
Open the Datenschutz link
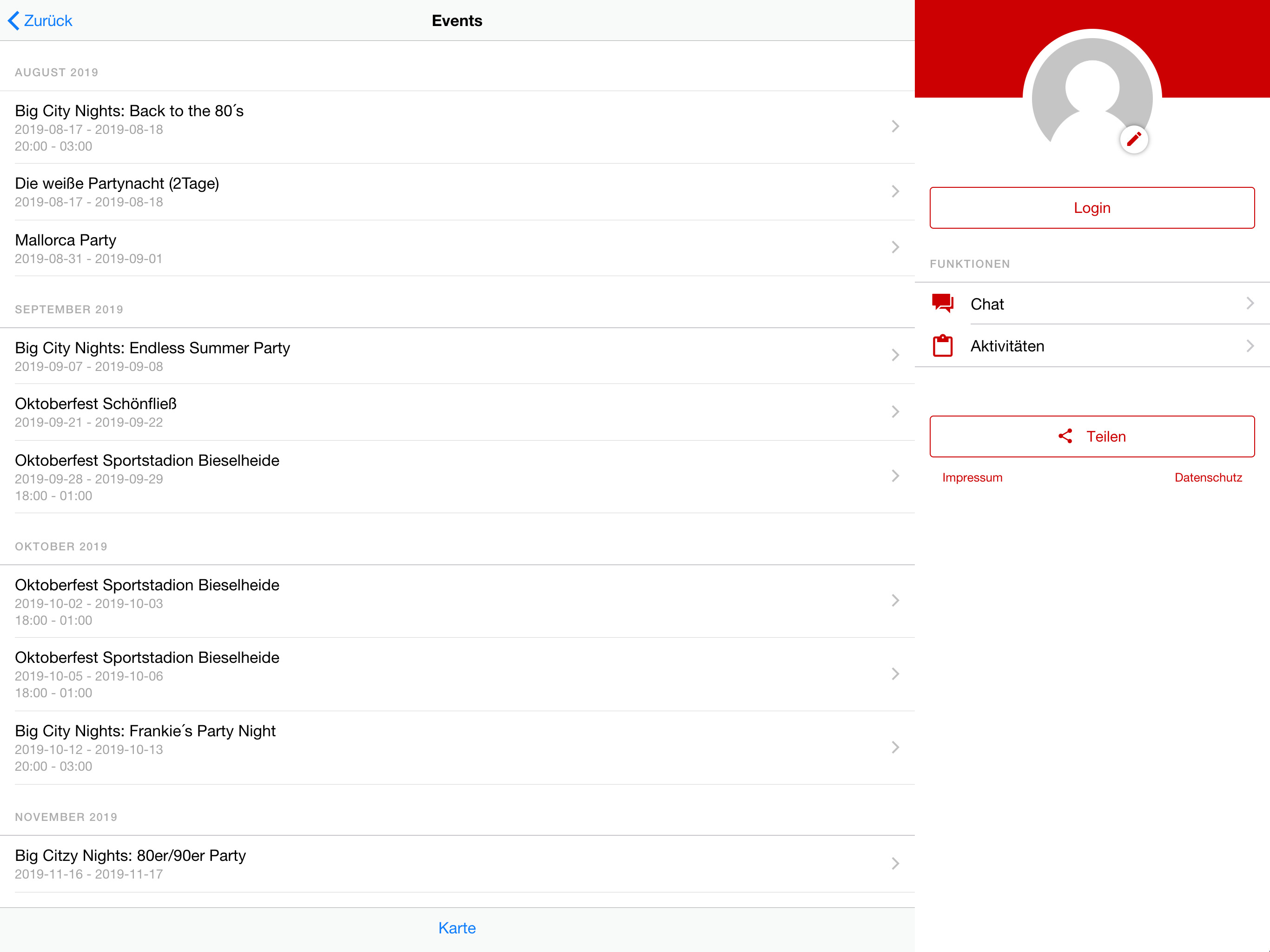1208,478
